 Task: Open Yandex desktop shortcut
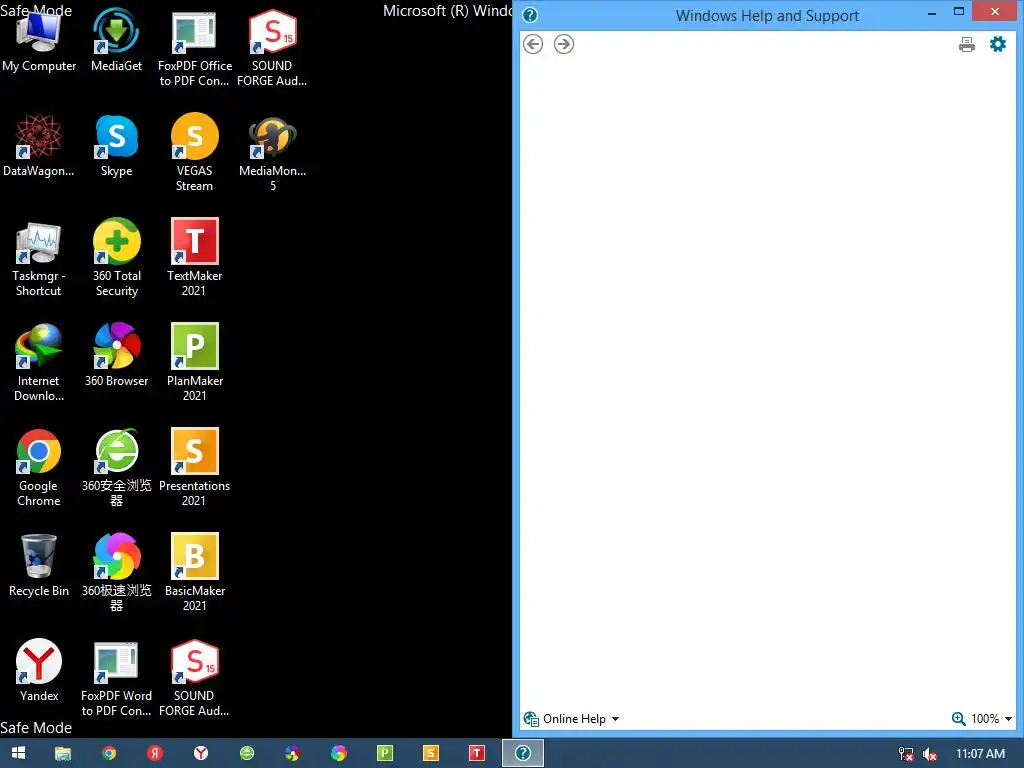click(x=39, y=671)
